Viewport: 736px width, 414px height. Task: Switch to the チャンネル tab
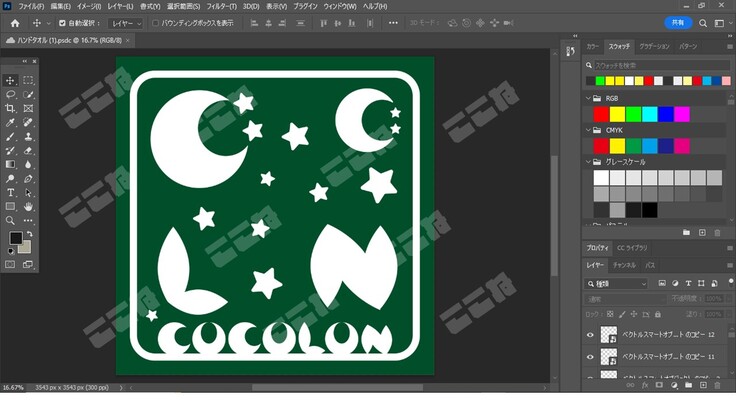point(624,265)
